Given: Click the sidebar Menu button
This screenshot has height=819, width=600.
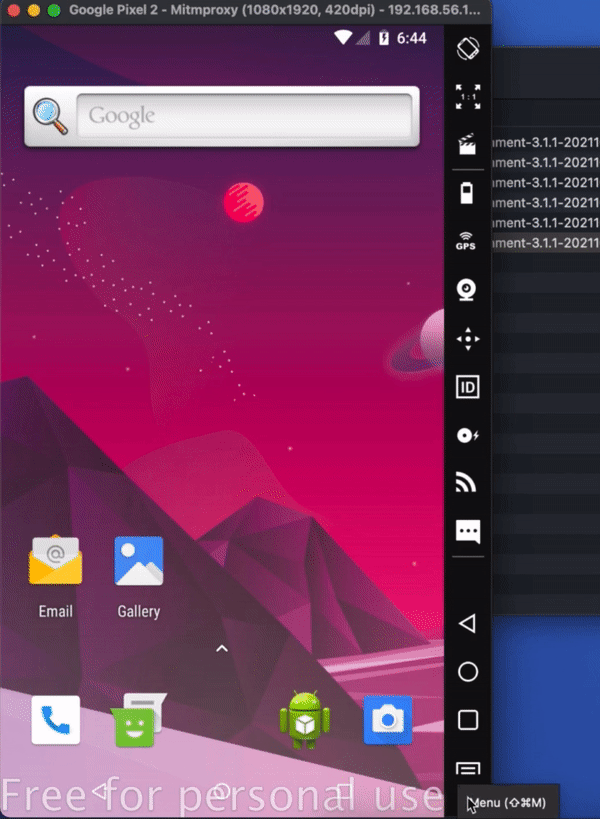Looking at the screenshot, I should tap(467, 769).
